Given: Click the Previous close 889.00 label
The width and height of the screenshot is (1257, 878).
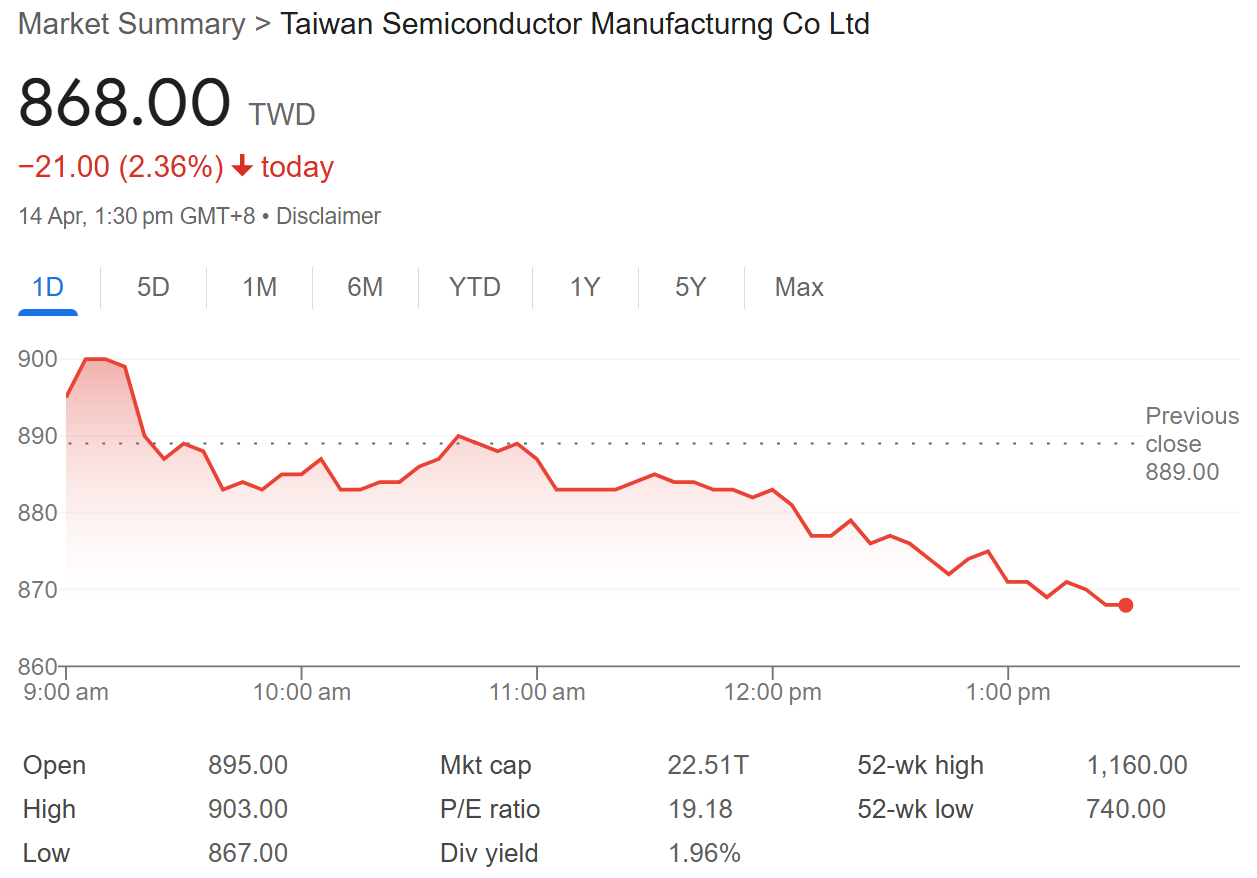Looking at the screenshot, I should click(1191, 444).
